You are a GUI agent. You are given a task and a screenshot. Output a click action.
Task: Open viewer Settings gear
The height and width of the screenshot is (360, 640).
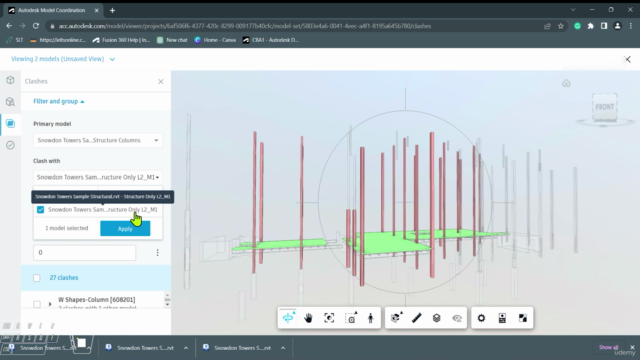click(482, 318)
